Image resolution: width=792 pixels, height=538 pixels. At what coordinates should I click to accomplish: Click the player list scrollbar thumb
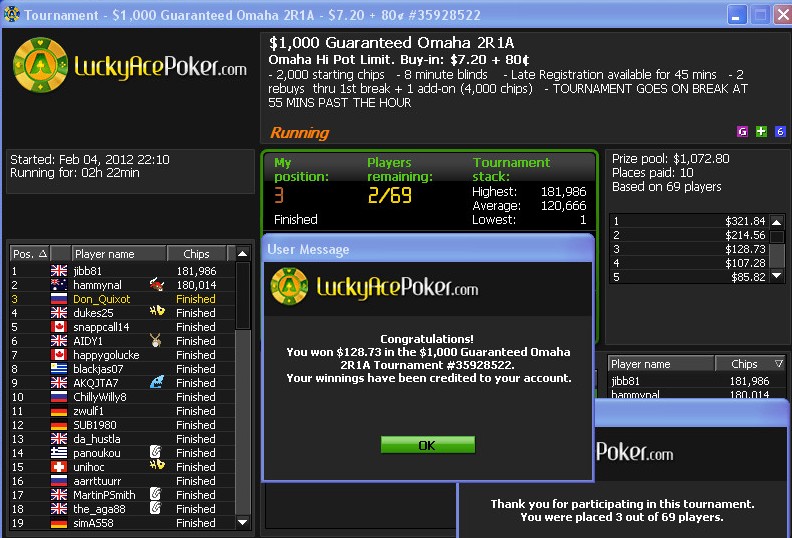pos(243,296)
